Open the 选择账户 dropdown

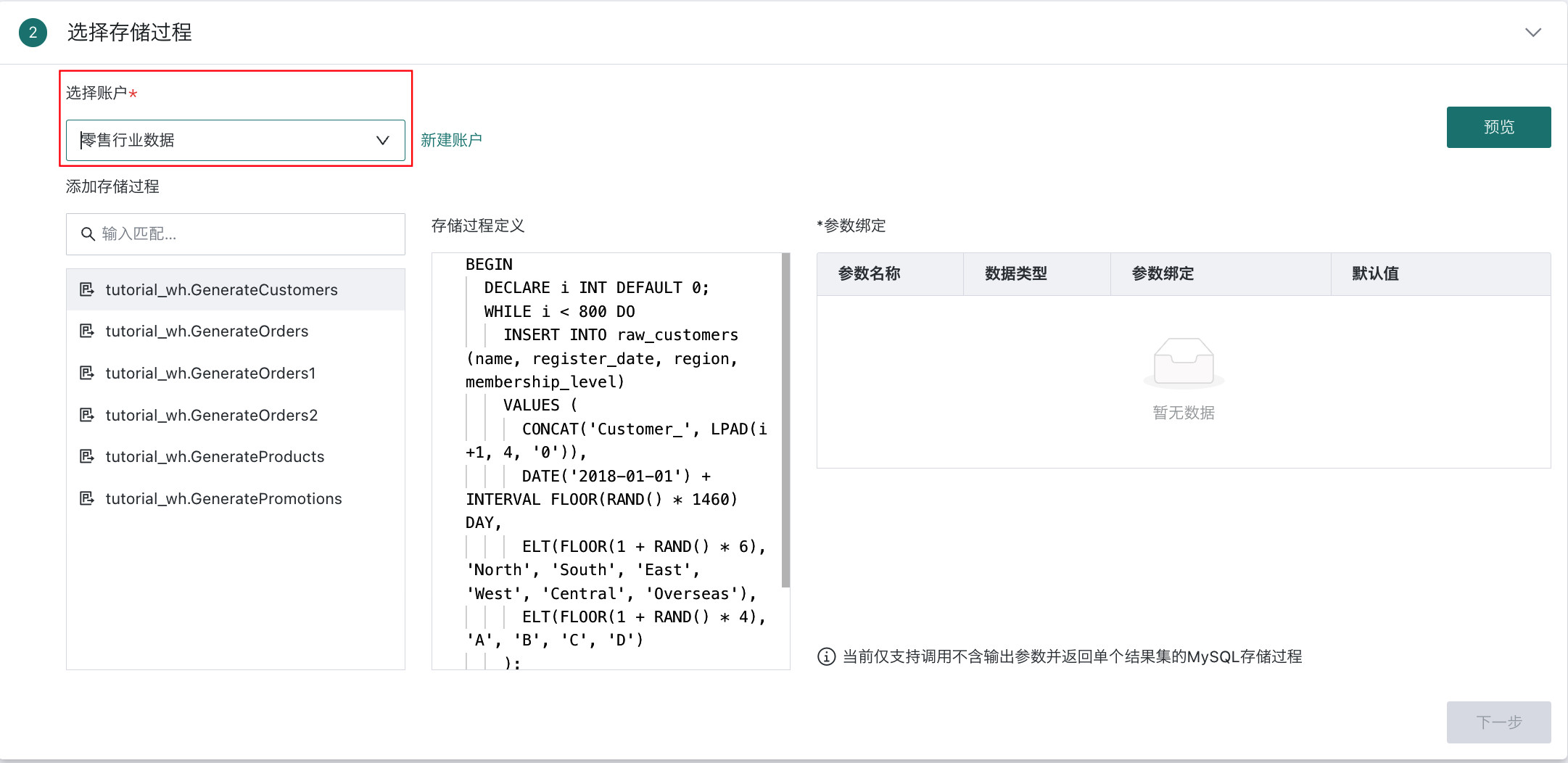(235, 140)
